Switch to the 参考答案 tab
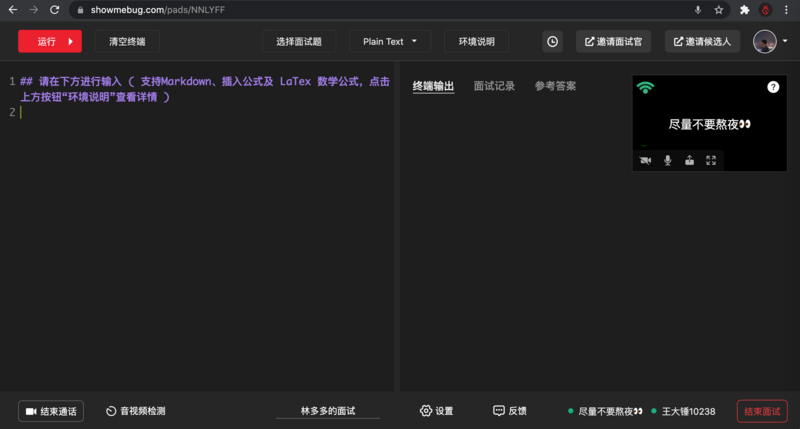Viewport: 800px width, 429px height. point(555,86)
